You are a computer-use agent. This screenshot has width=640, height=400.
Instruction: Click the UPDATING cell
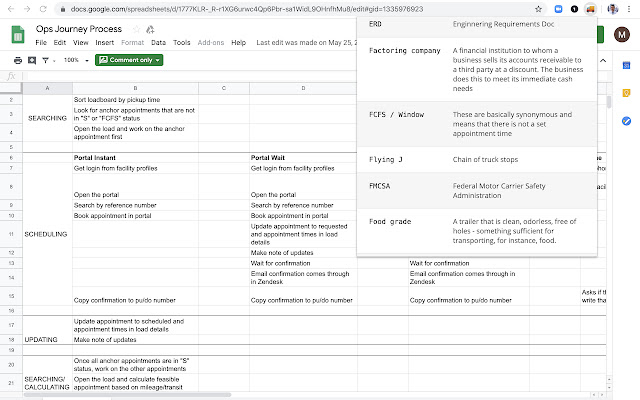coord(47,340)
